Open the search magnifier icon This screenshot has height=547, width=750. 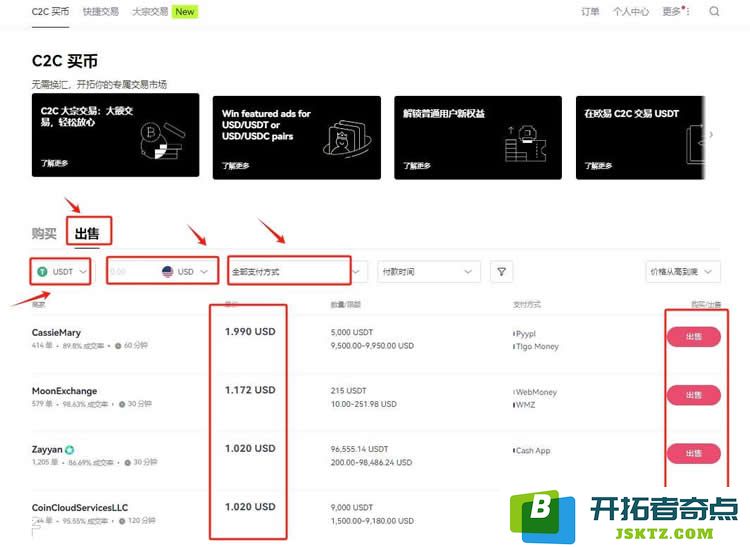[x=714, y=11]
